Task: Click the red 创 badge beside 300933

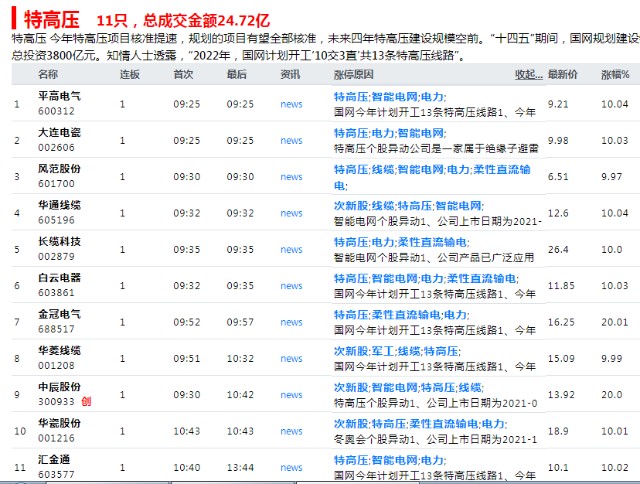Action: [86, 402]
